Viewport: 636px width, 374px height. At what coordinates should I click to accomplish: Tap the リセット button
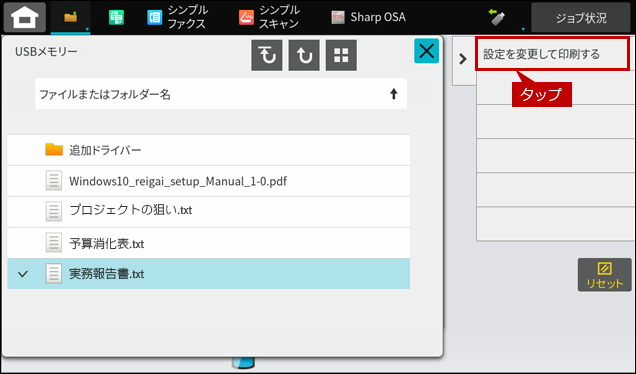click(x=604, y=275)
